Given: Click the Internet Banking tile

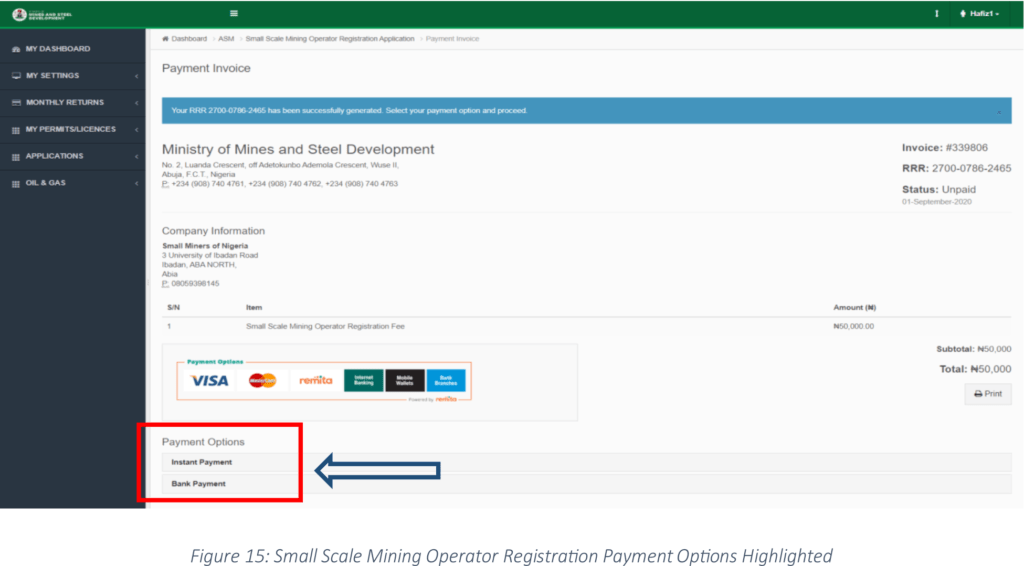Looking at the screenshot, I should (x=363, y=380).
